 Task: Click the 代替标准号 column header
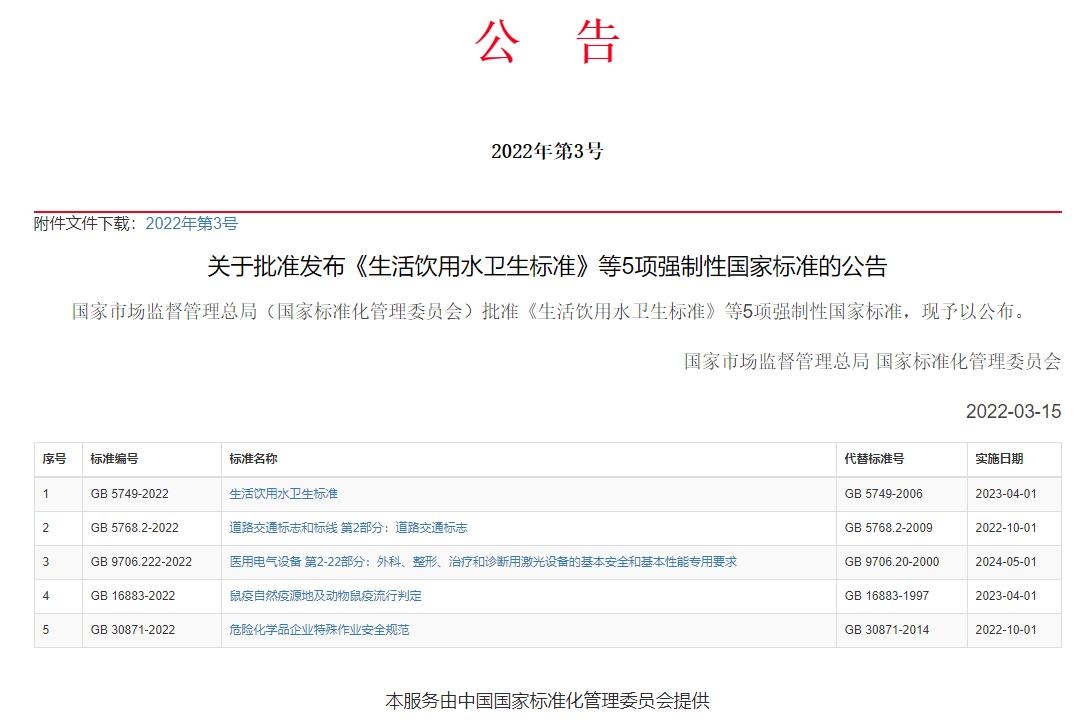point(874,459)
